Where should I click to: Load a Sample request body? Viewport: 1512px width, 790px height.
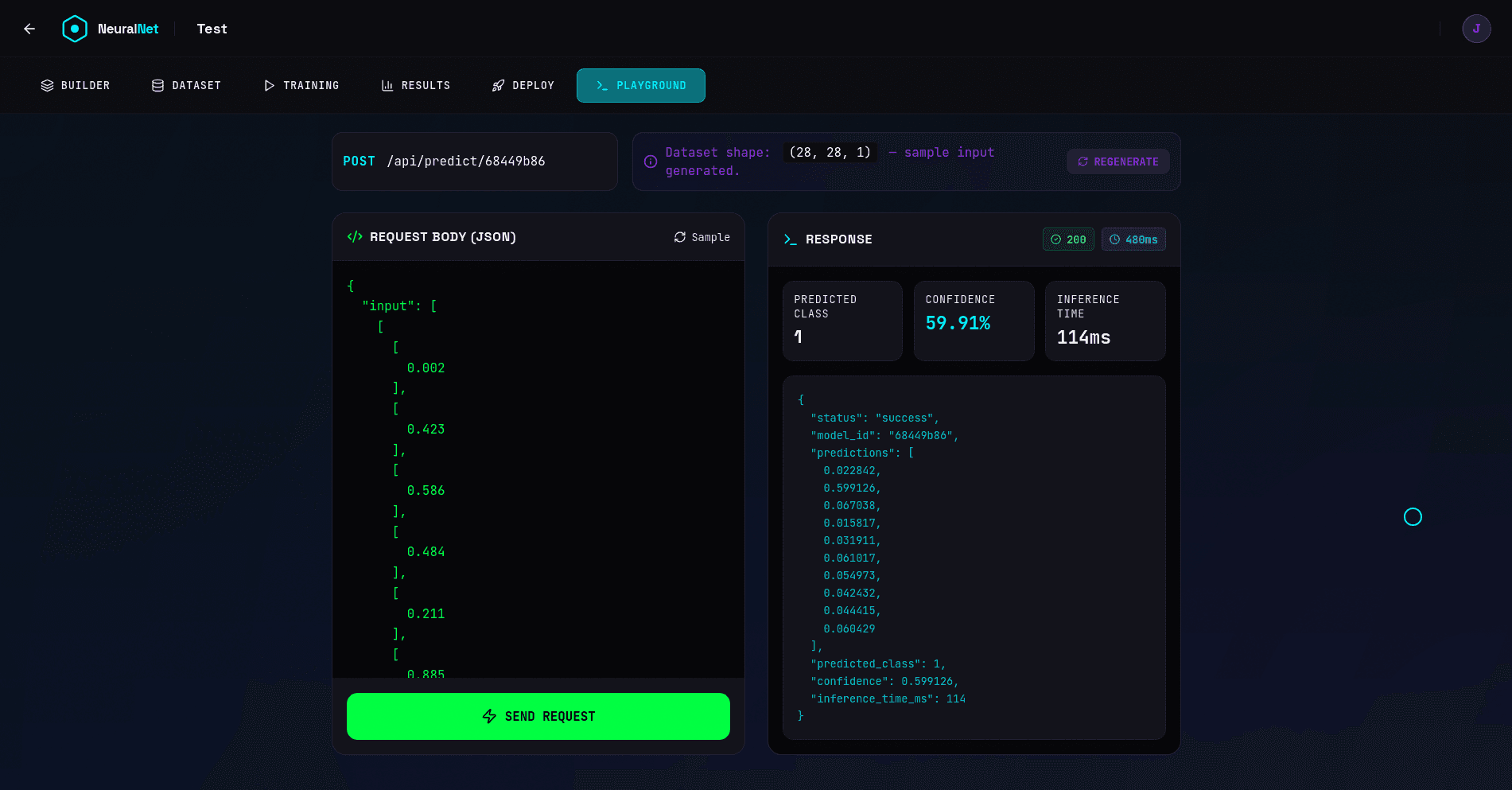coord(702,237)
